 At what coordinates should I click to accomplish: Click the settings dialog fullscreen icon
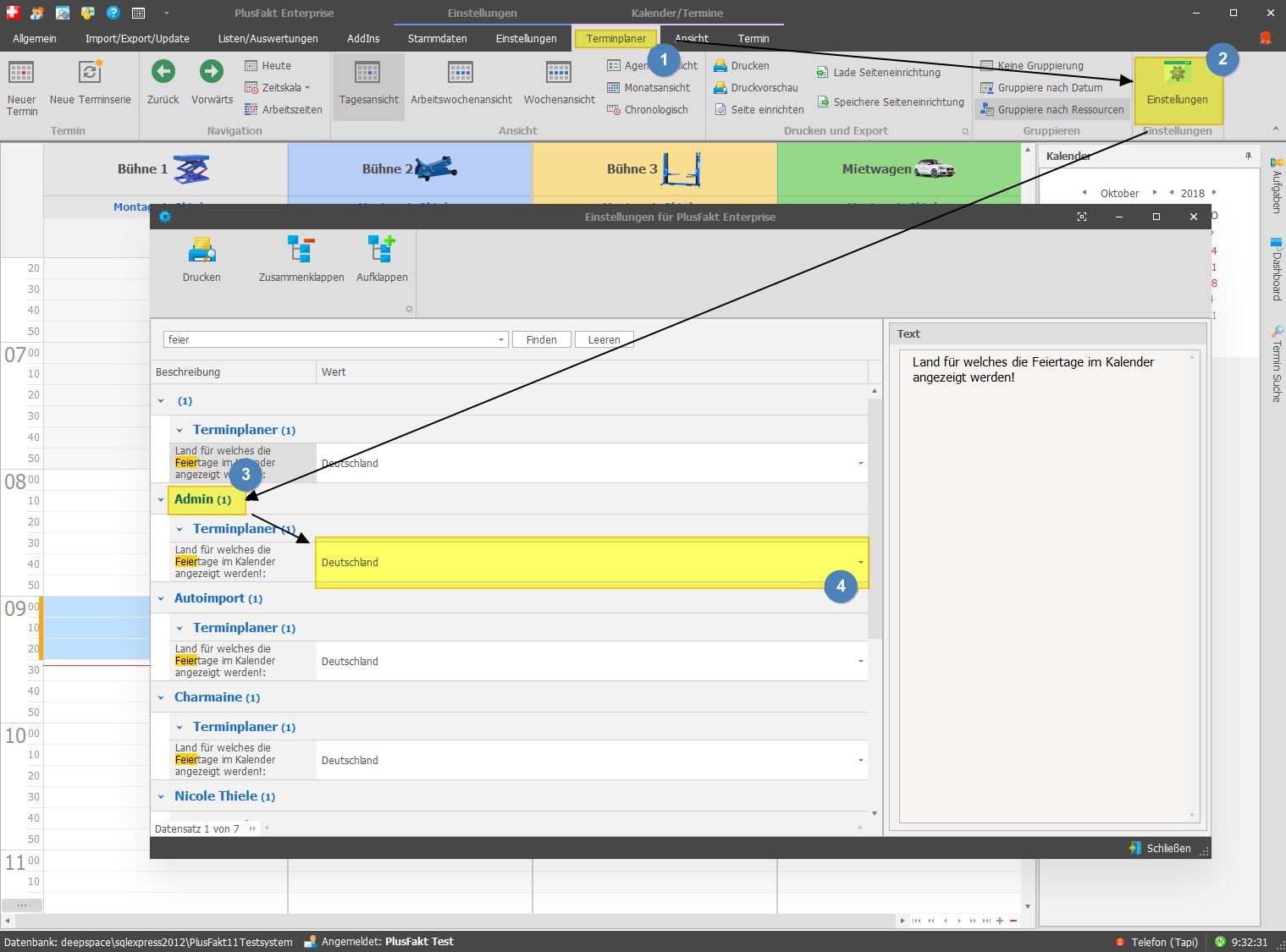coord(1082,217)
